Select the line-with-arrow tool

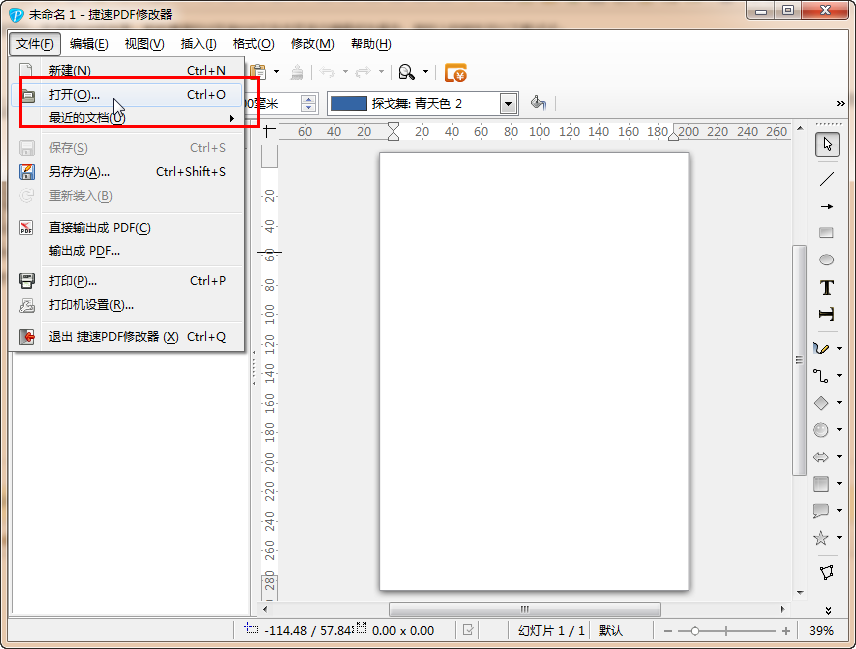(x=827, y=206)
